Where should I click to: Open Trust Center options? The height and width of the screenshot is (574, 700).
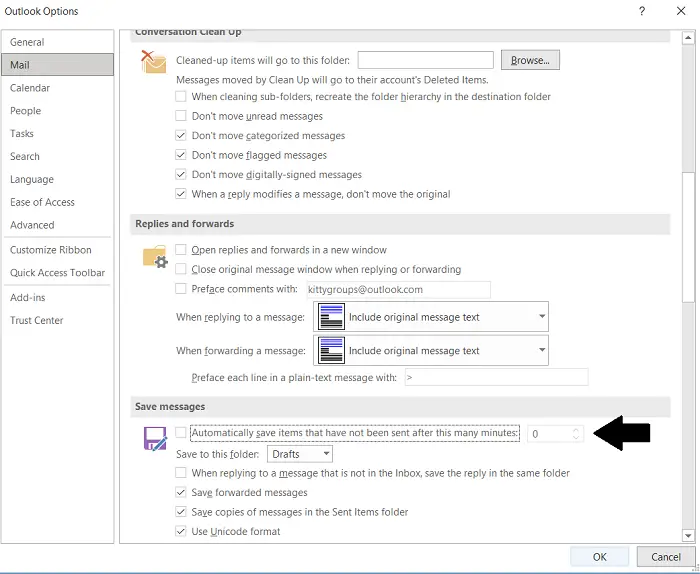(58, 320)
